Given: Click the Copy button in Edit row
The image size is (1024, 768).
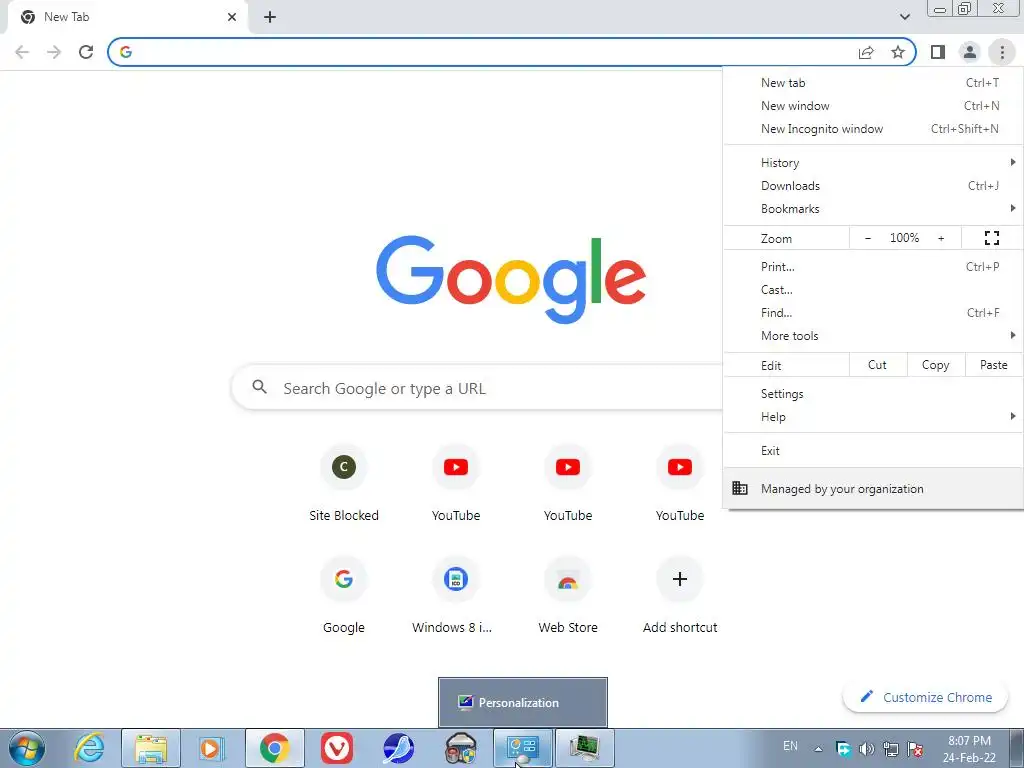Looking at the screenshot, I should (x=935, y=365).
